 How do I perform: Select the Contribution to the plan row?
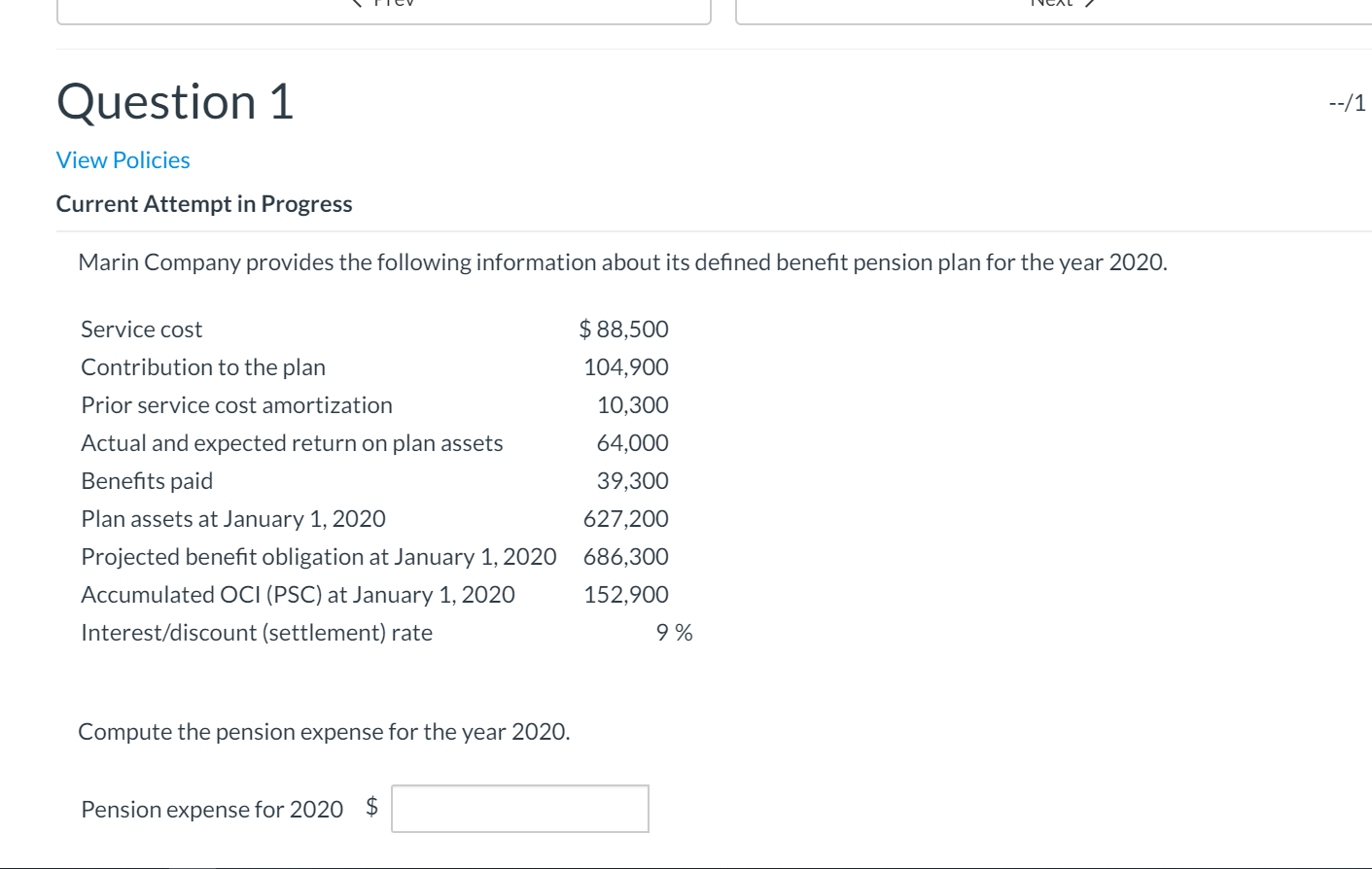pos(203,366)
